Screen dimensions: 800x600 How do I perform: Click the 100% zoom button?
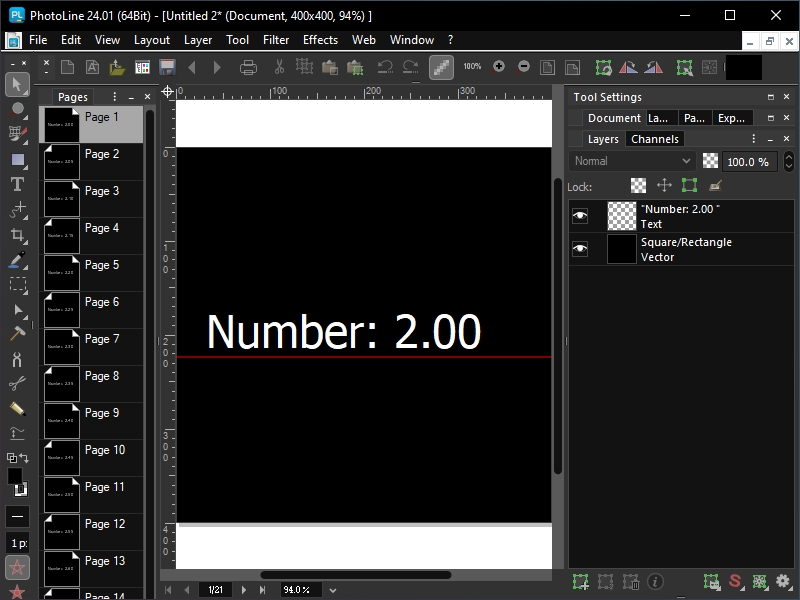tap(472, 66)
